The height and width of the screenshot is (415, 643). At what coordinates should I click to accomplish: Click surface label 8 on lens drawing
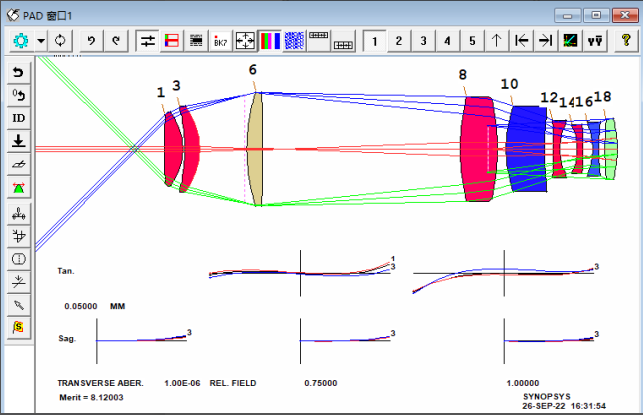[463, 75]
